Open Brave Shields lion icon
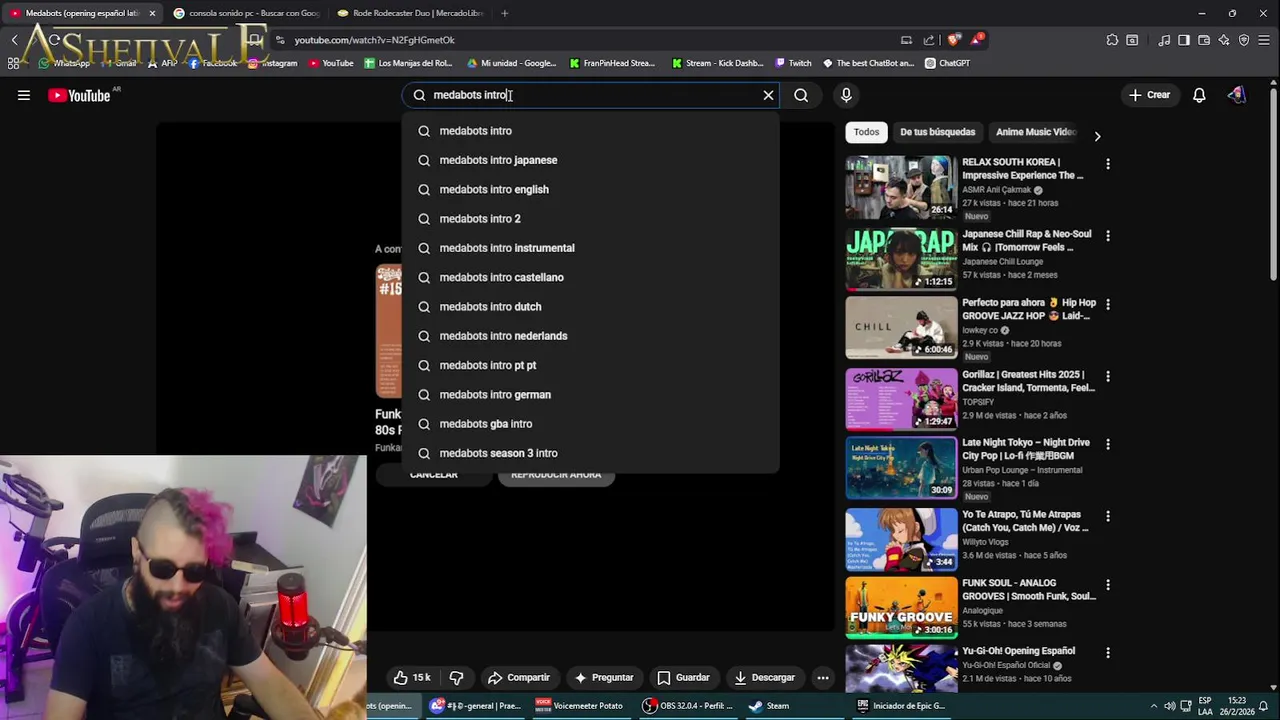The width and height of the screenshot is (1280, 720). click(954, 40)
